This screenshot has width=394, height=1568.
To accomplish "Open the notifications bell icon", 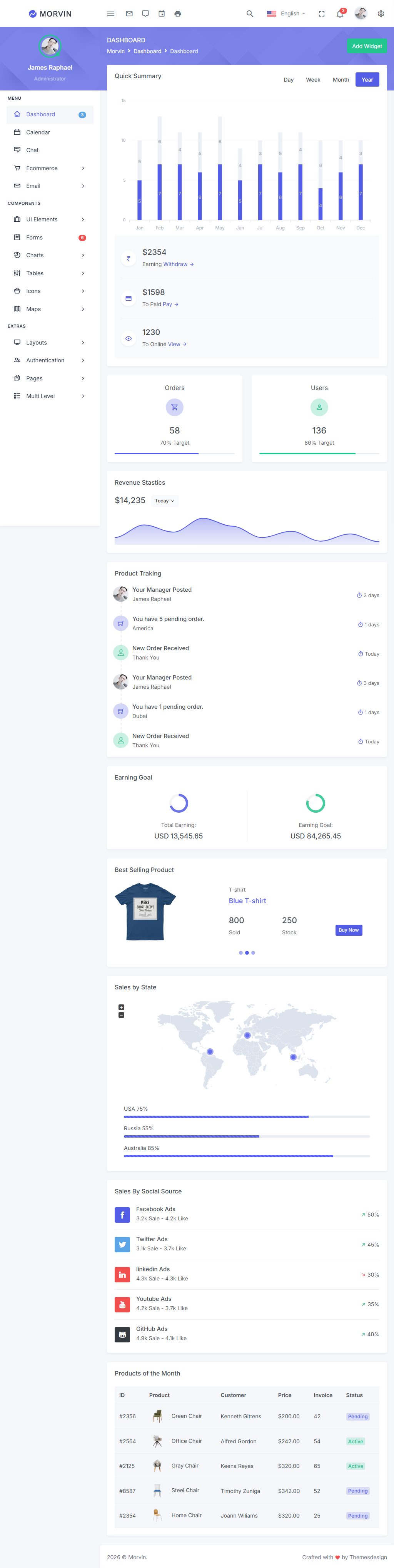I will (340, 13).
